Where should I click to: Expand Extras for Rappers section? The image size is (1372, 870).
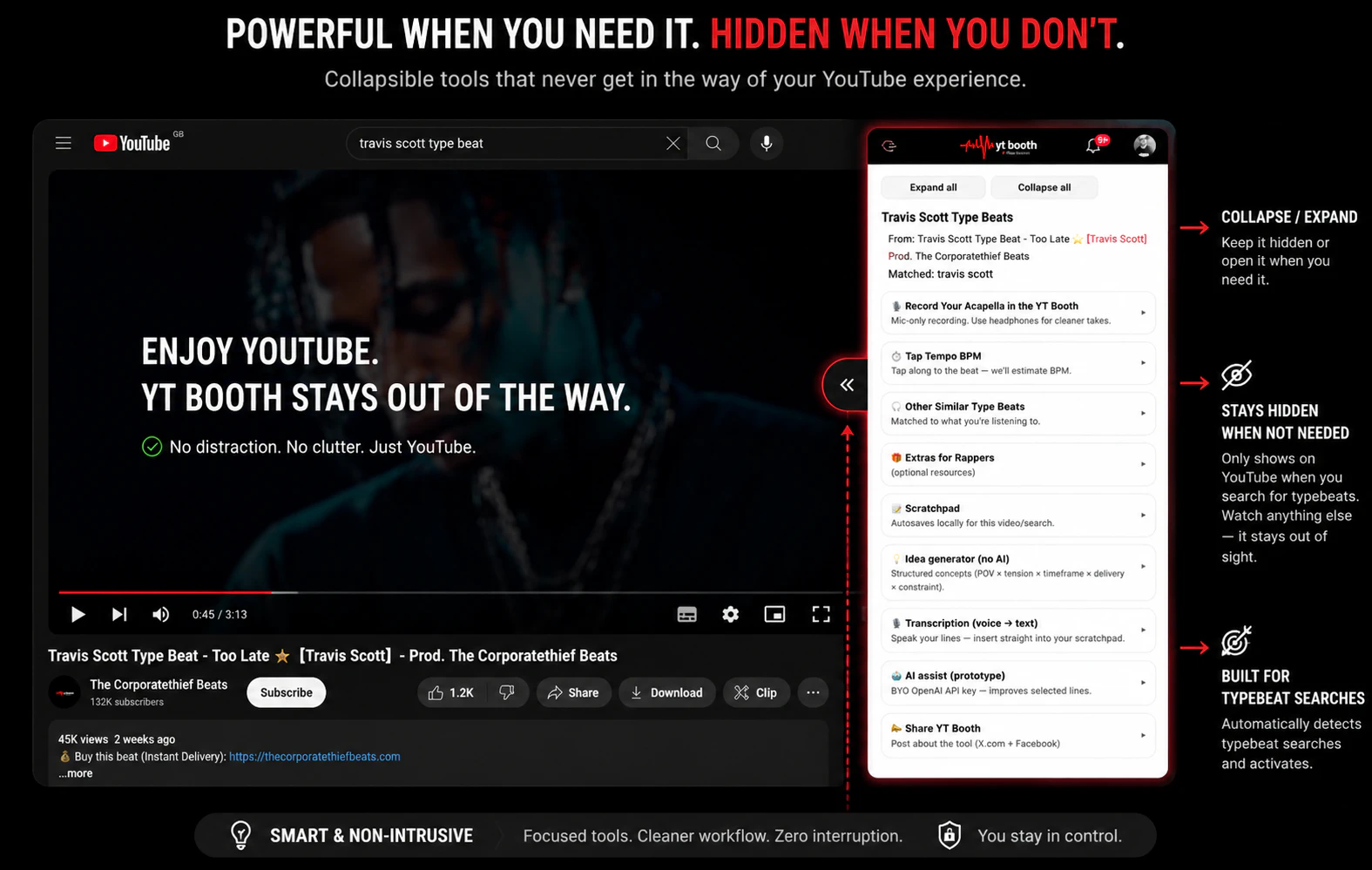(1018, 464)
